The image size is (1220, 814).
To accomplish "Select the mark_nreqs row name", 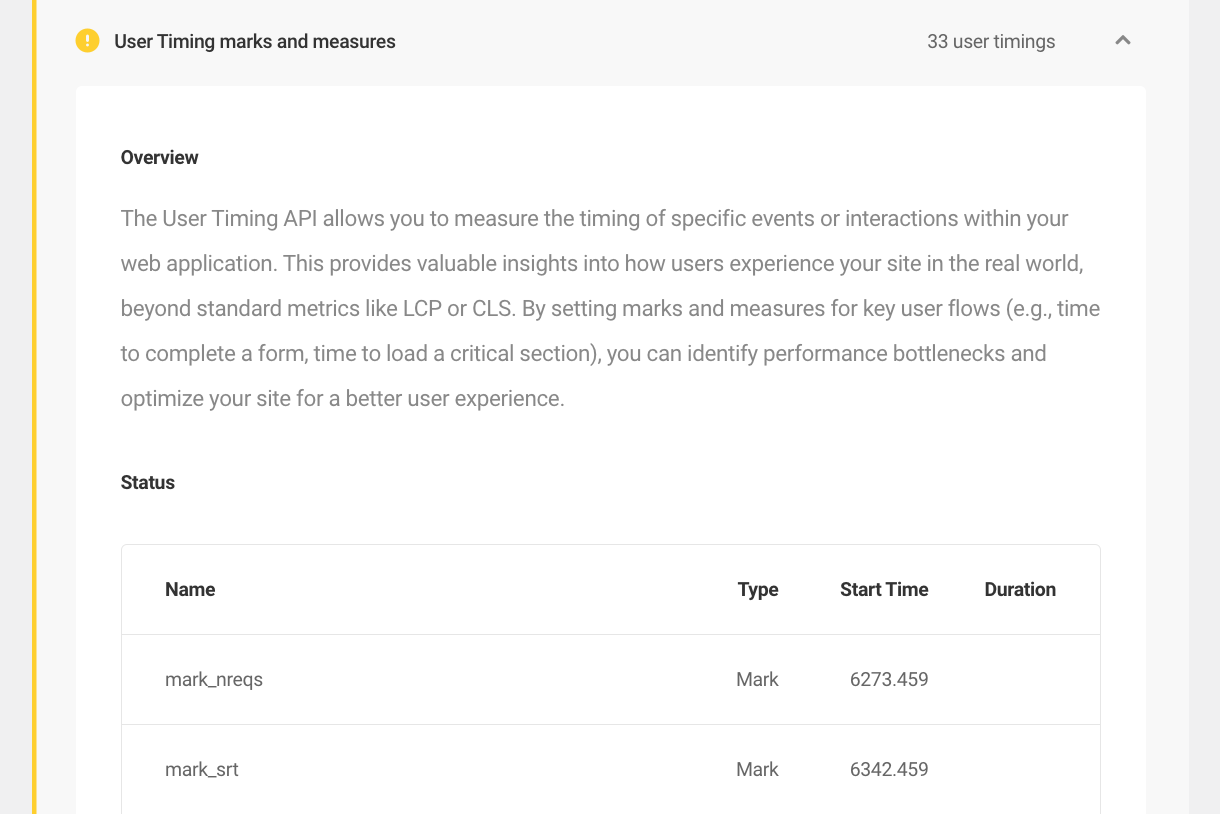I will [214, 680].
